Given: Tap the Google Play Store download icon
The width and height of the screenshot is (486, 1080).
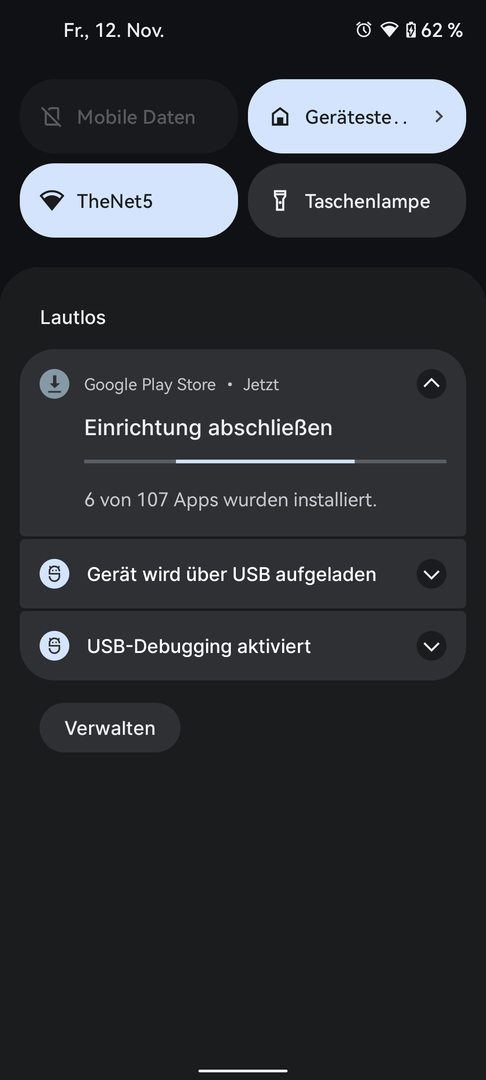Looking at the screenshot, I should point(54,384).
